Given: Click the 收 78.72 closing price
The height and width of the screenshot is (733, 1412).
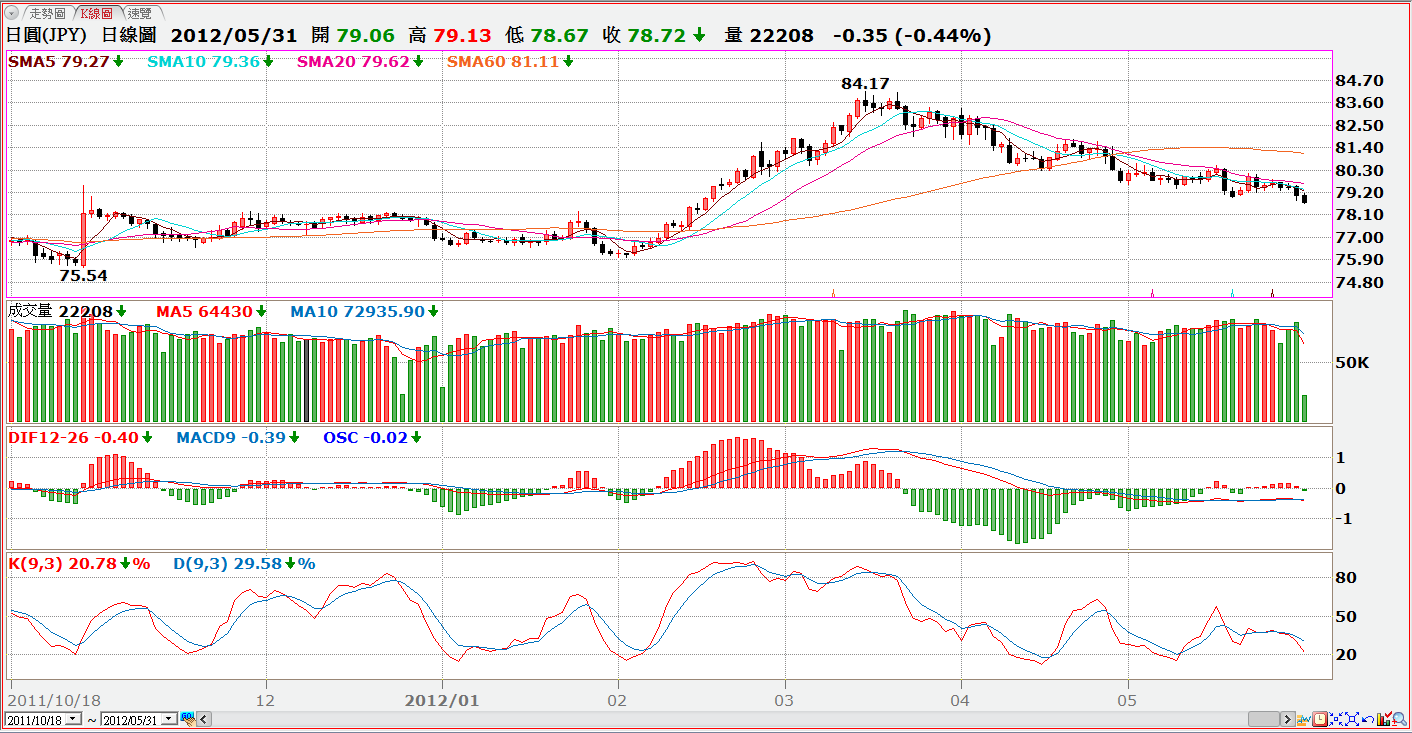Looking at the screenshot, I should click(645, 35).
